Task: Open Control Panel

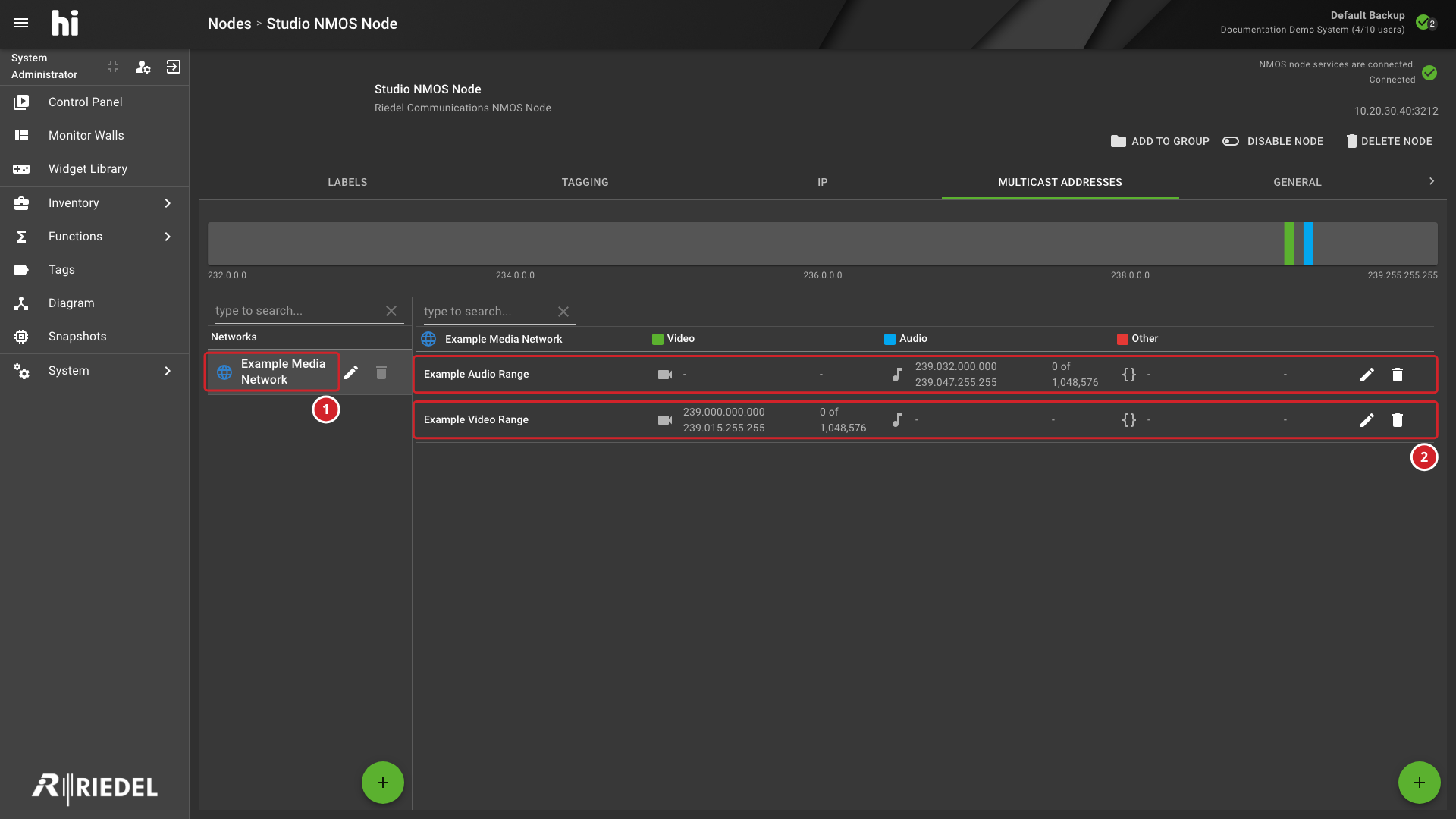Action: 94,102
